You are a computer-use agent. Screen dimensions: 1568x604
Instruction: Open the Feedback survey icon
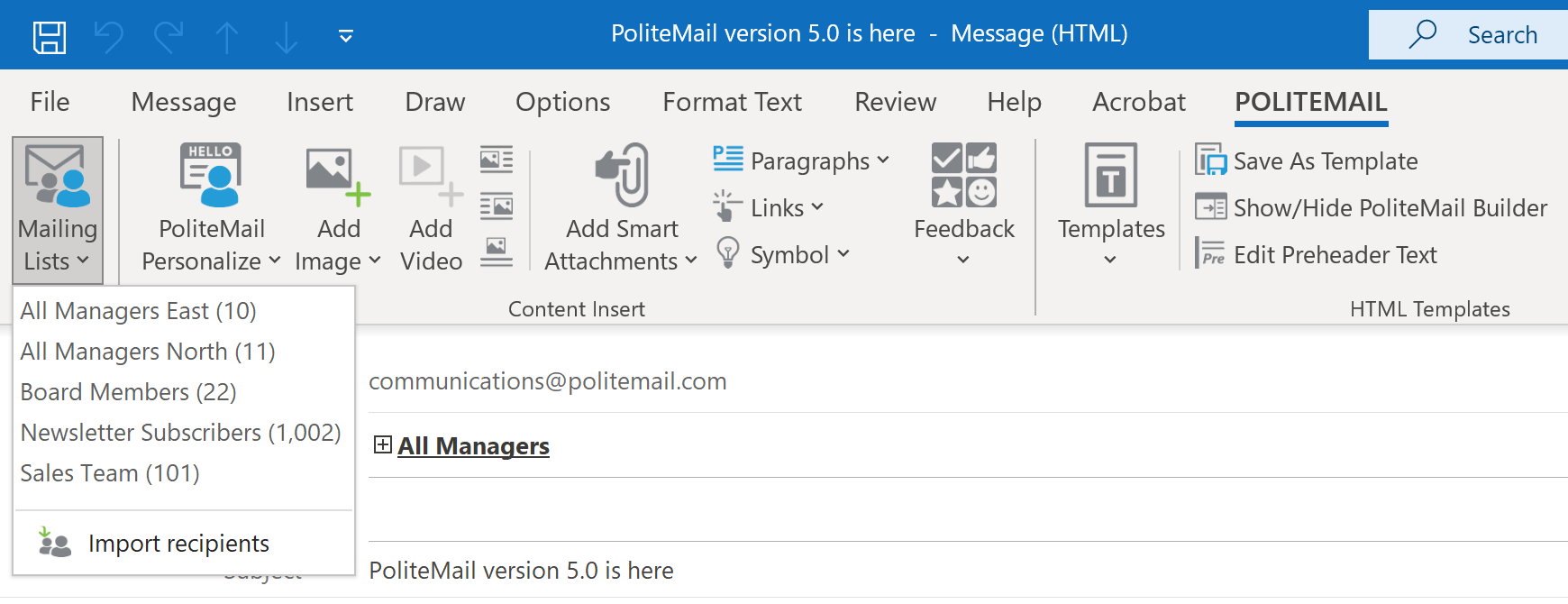963,174
